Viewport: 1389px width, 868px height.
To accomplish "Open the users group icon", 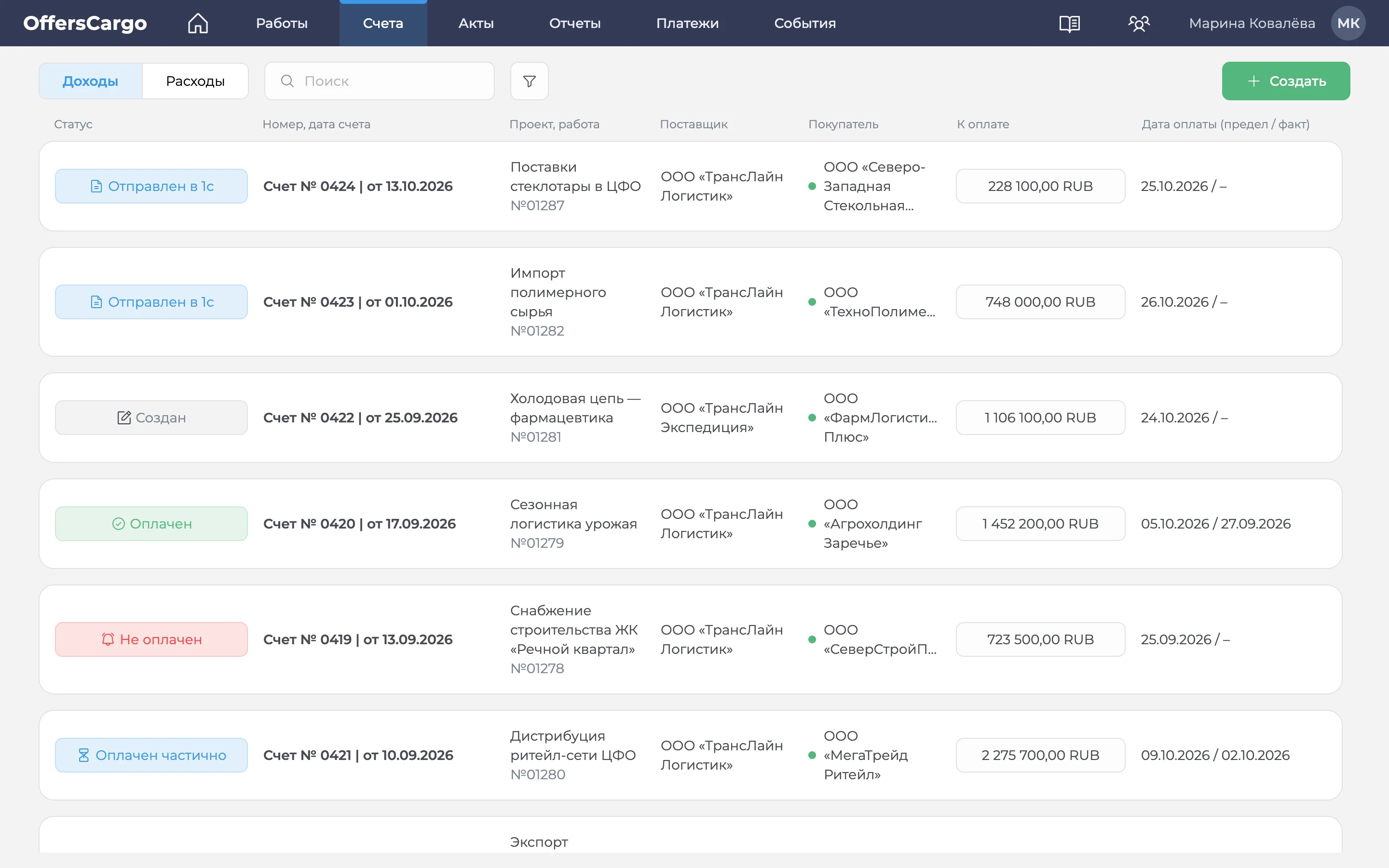I will coord(1139,23).
